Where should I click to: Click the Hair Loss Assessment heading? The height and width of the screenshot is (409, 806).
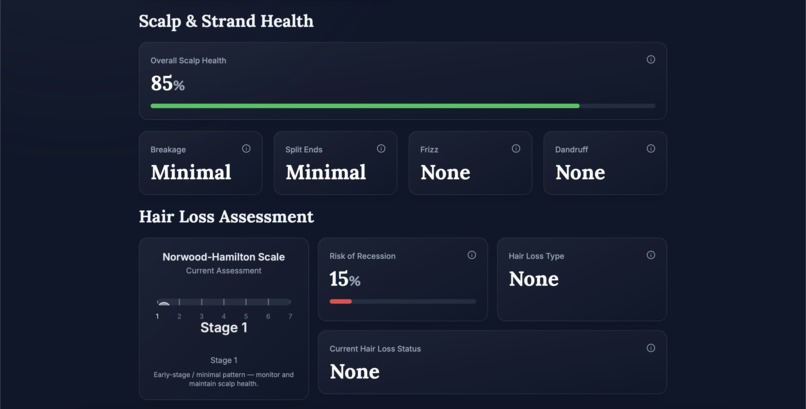coord(226,216)
